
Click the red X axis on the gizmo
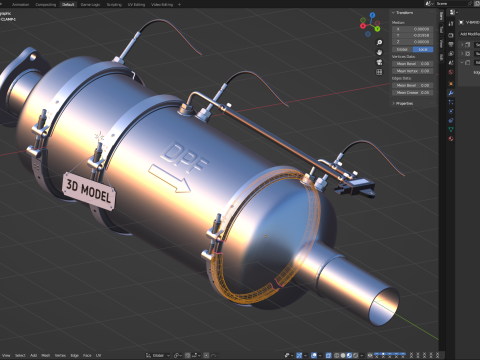point(363,26)
